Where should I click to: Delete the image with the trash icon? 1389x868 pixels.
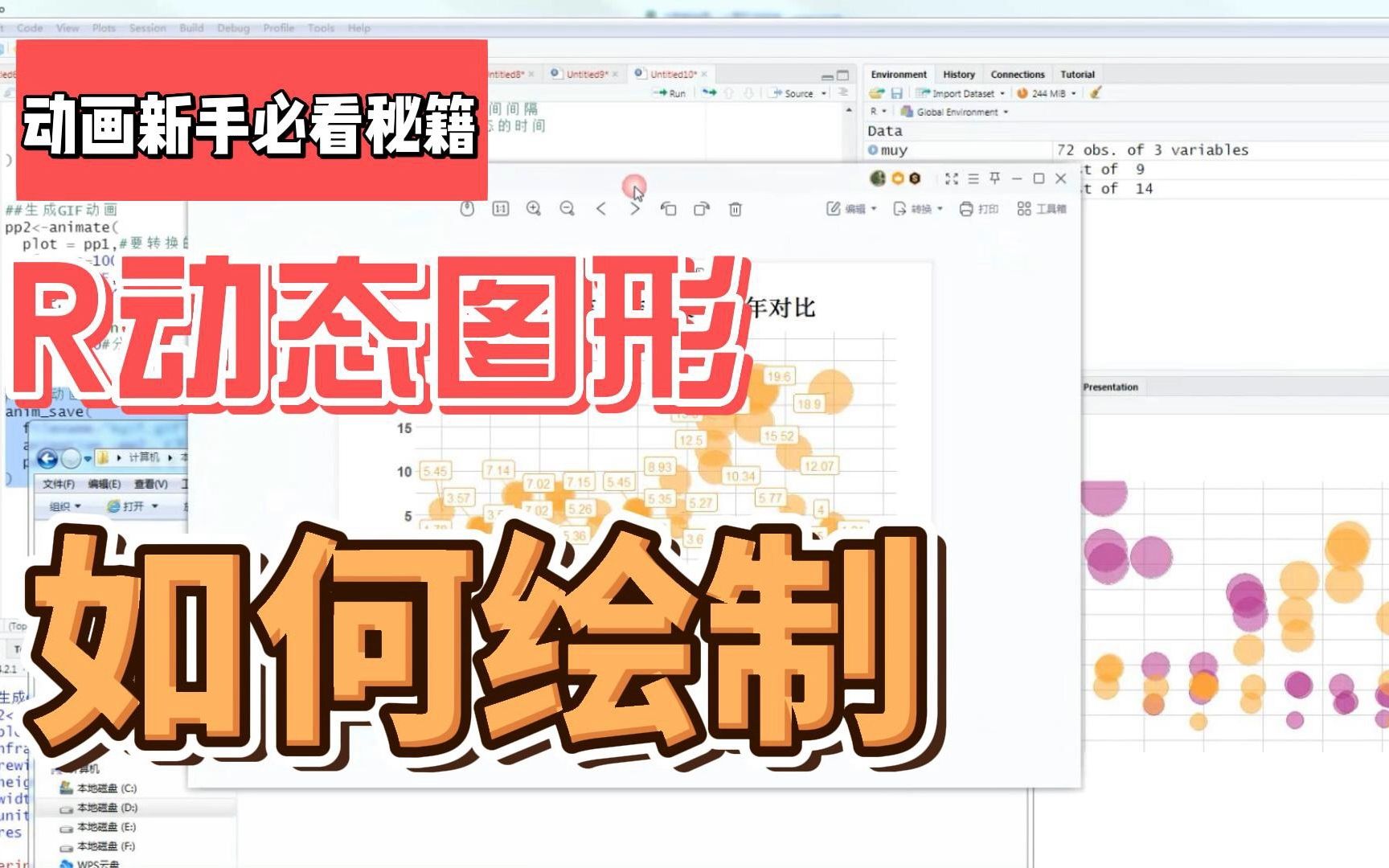tap(735, 208)
